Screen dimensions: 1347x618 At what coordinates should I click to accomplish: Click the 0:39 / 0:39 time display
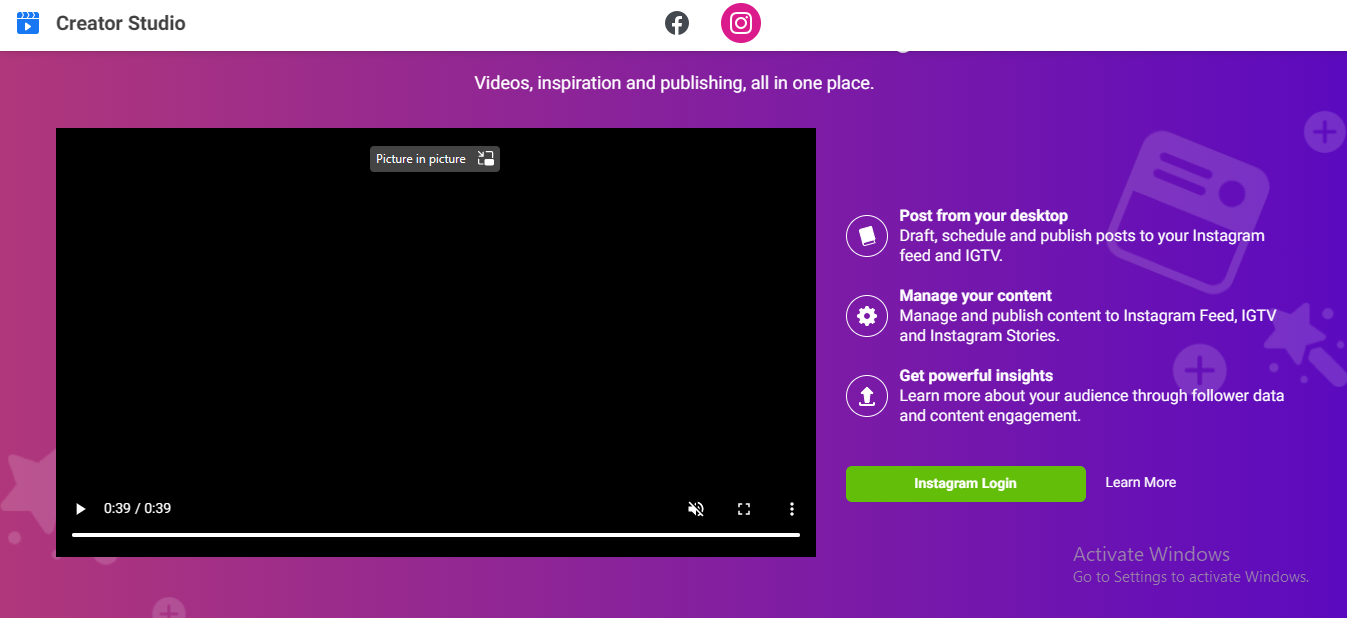(x=137, y=508)
